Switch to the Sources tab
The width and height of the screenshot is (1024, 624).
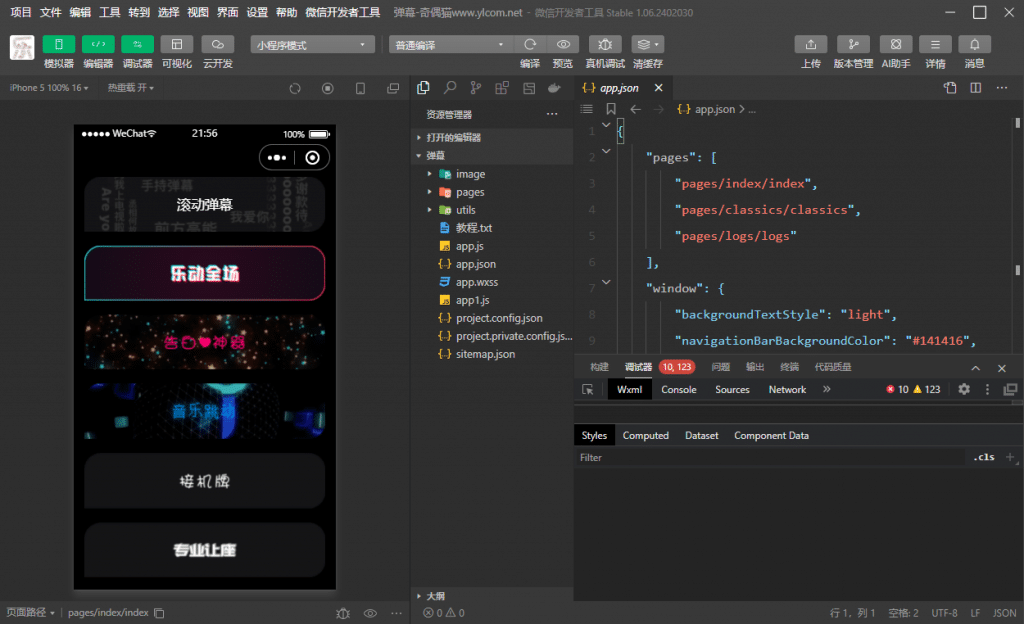[732, 390]
